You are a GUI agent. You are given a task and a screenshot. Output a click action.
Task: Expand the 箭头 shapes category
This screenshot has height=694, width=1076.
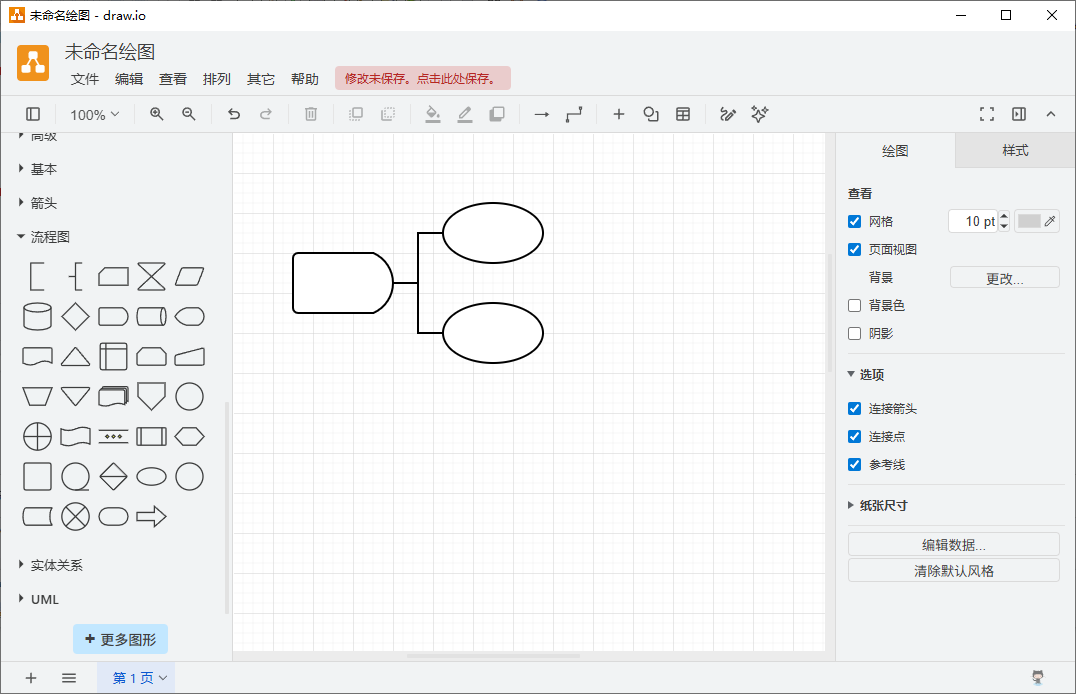(38, 203)
